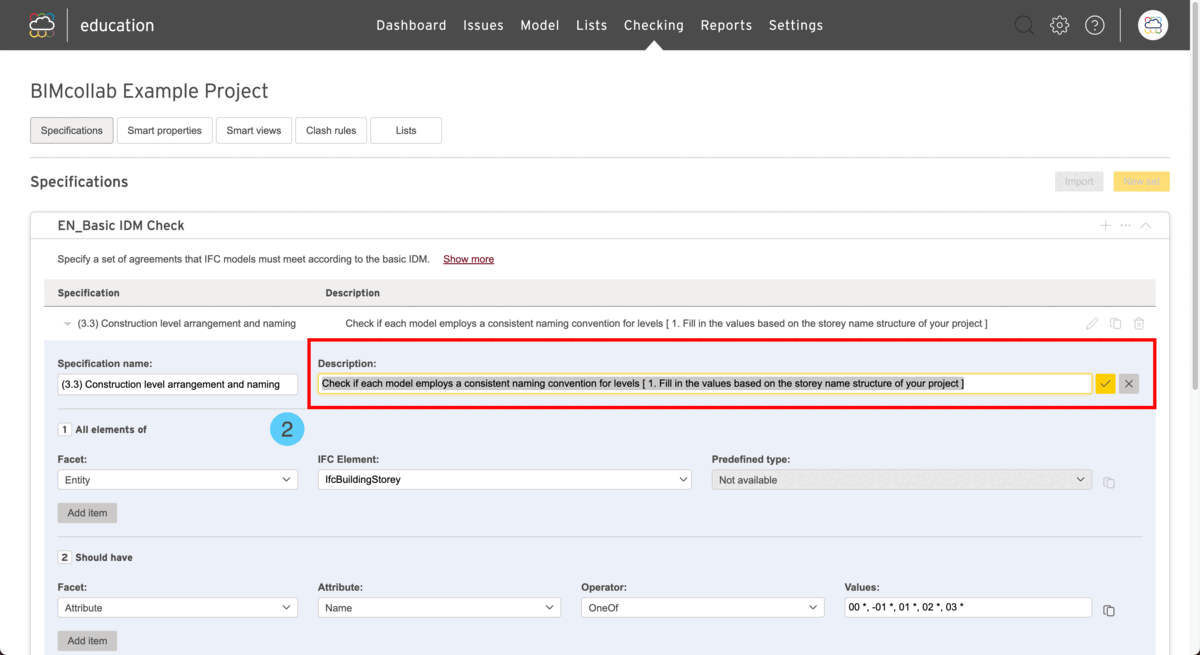Click the New set button
The image size is (1200, 655).
coord(1141,182)
